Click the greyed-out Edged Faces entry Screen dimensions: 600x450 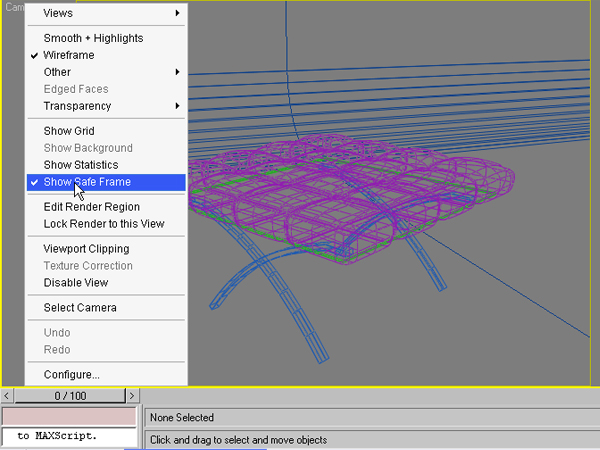[106, 89]
